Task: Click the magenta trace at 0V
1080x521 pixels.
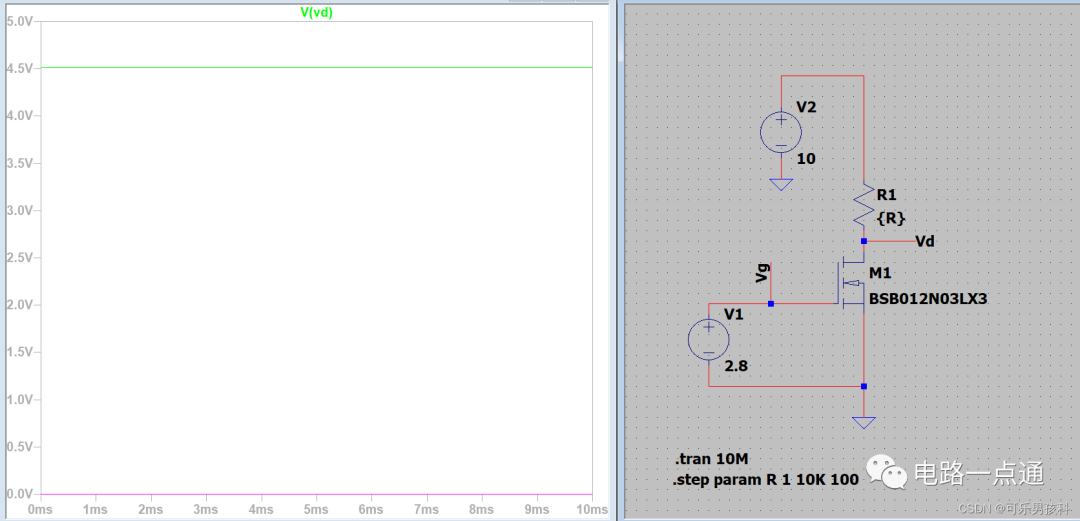Action: tap(317, 494)
